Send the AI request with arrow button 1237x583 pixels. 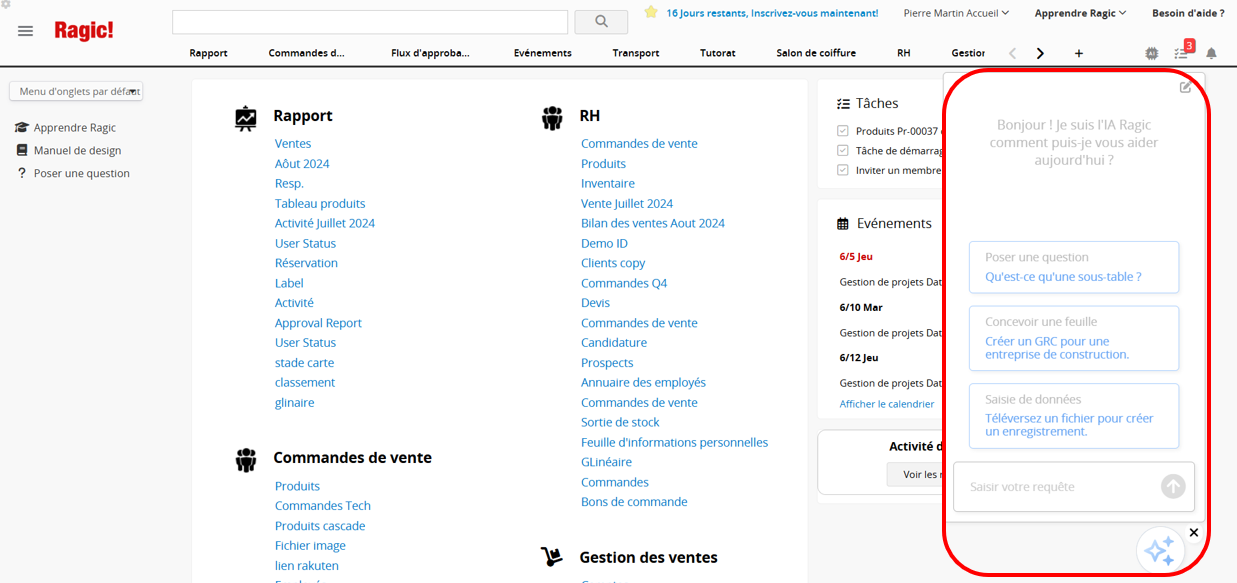point(1173,486)
